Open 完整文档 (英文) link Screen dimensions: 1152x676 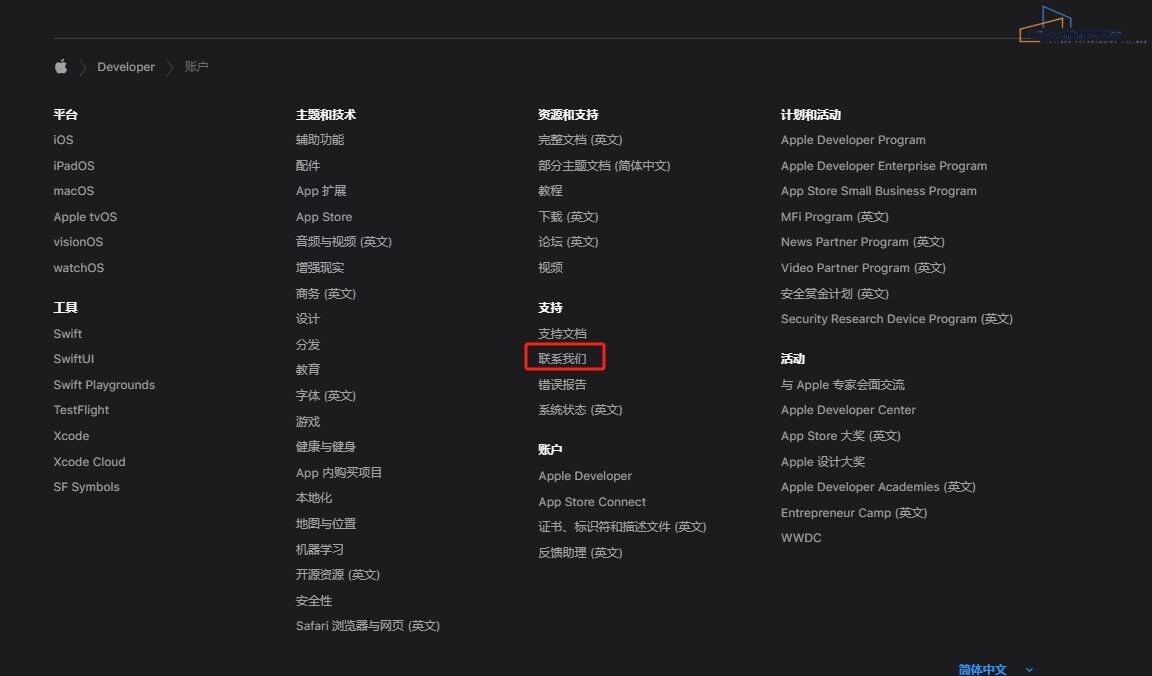point(580,140)
